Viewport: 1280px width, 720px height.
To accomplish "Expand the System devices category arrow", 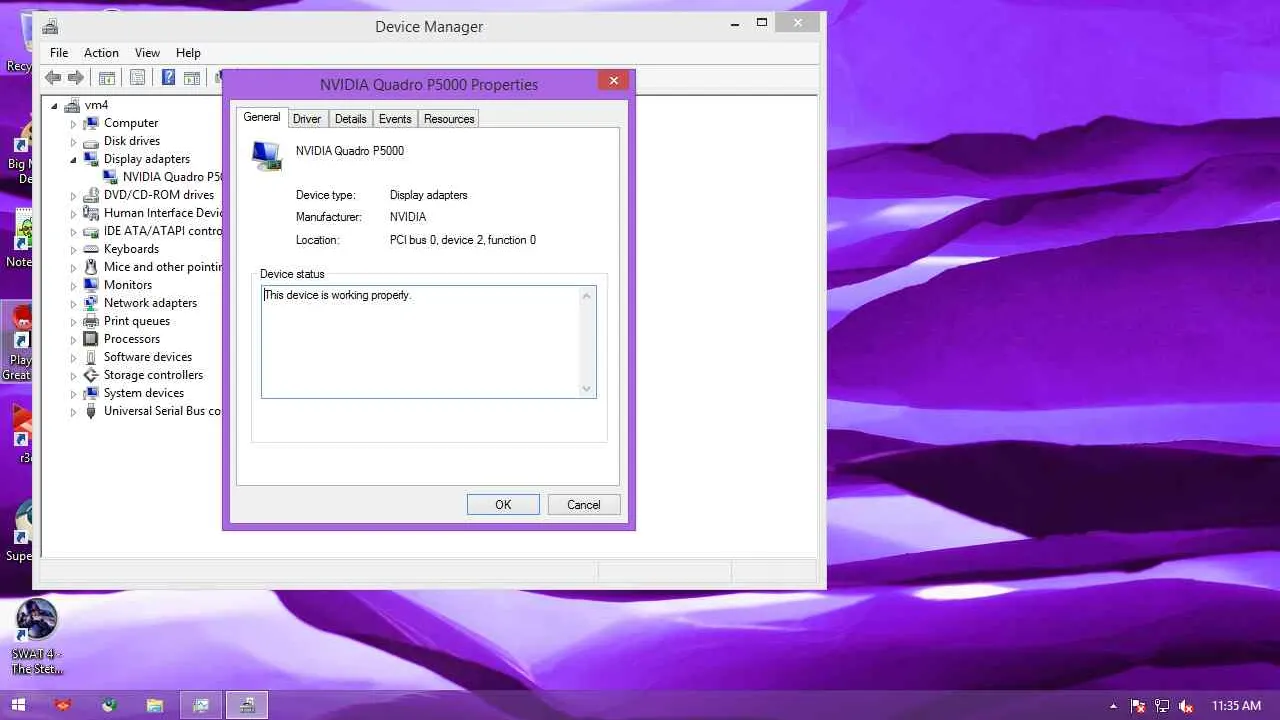I will coord(73,394).
